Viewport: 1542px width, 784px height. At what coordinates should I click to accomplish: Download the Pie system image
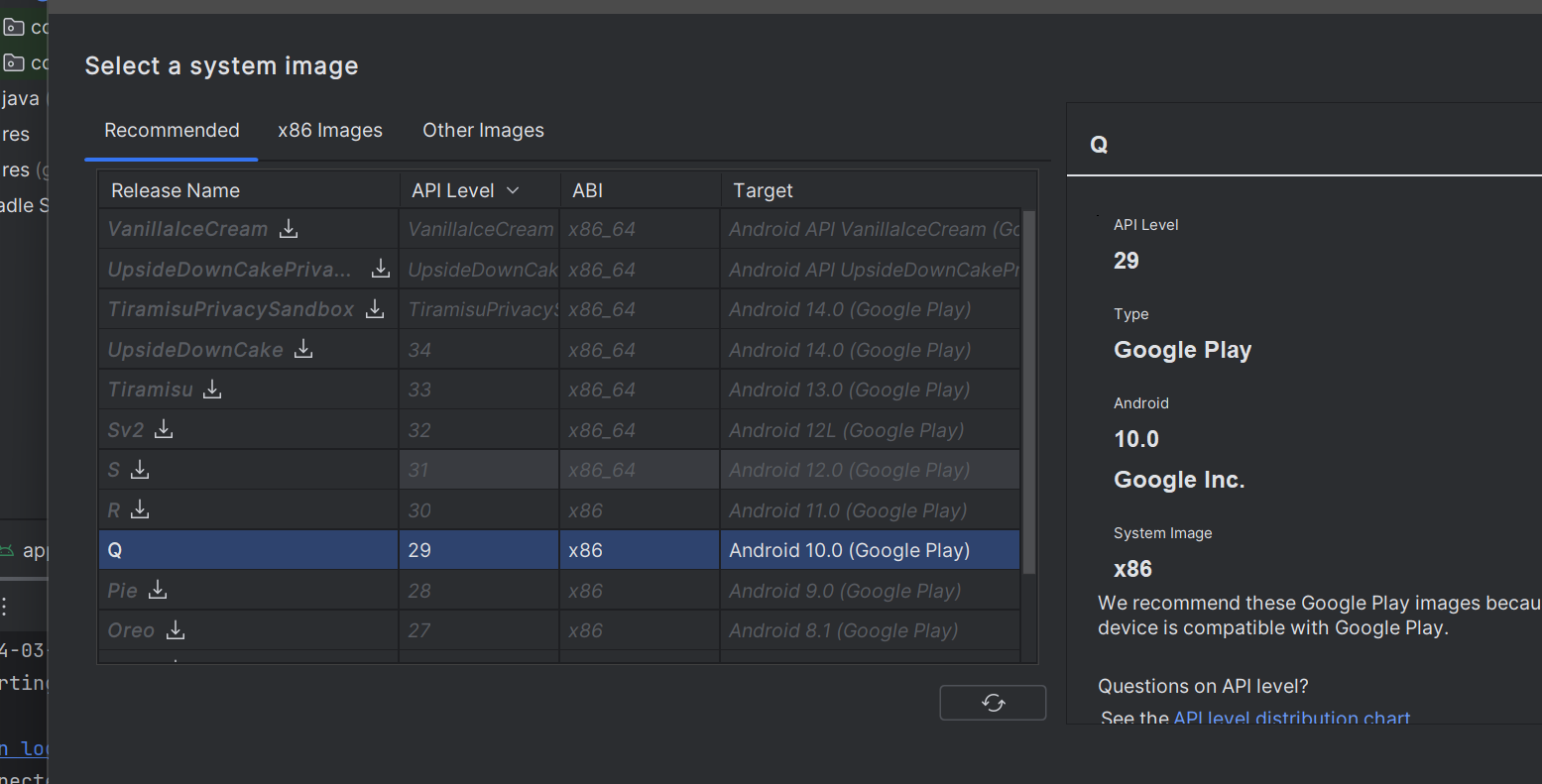tap(158, 590)
